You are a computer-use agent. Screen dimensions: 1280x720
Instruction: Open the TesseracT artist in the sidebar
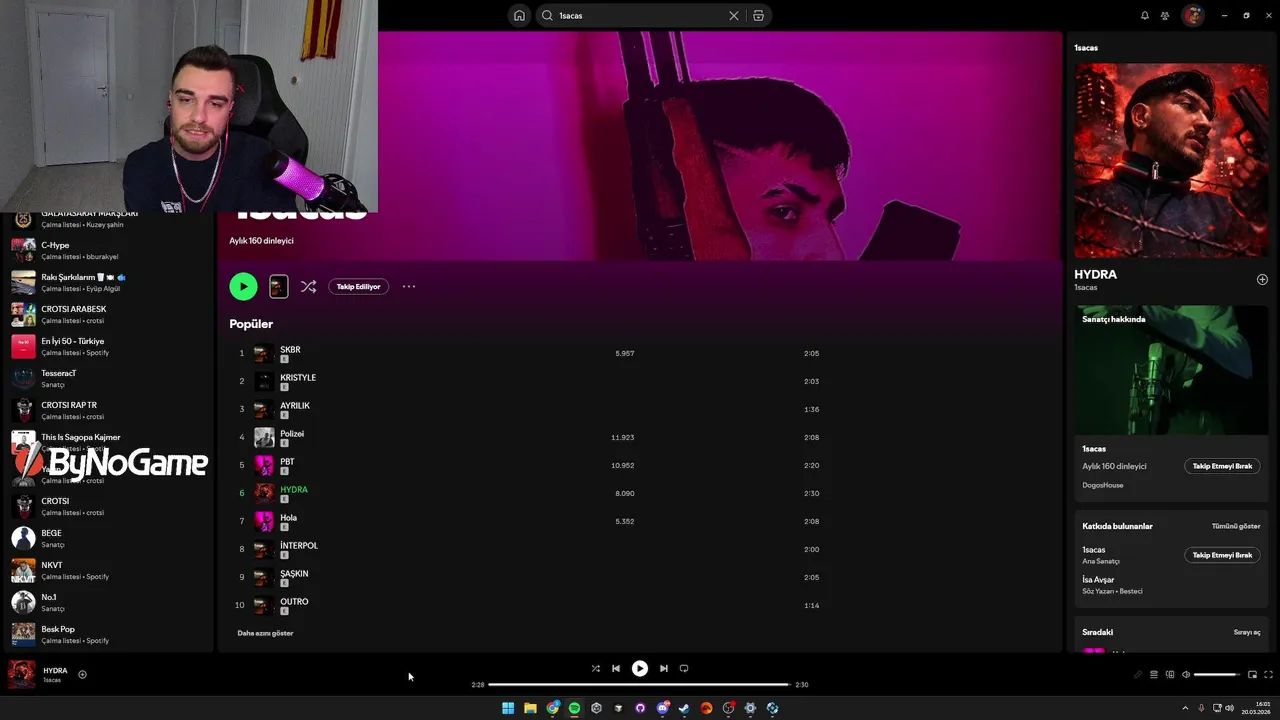108,378
